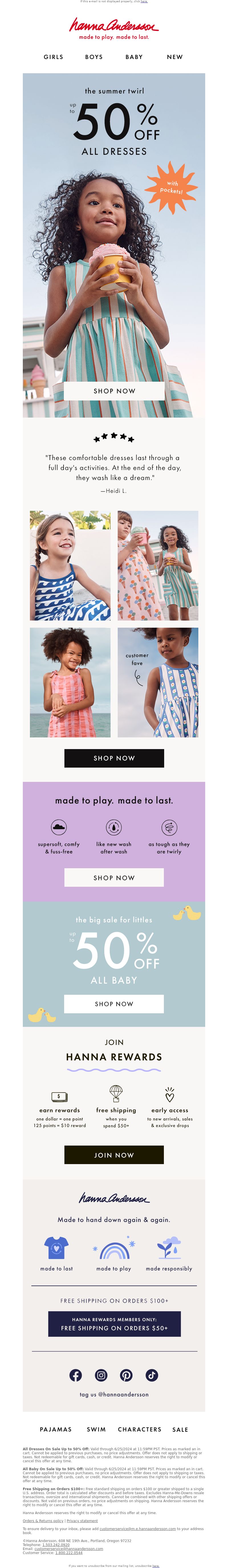
Task: Open the TikTok social icon
Action: pos(152,1374)
